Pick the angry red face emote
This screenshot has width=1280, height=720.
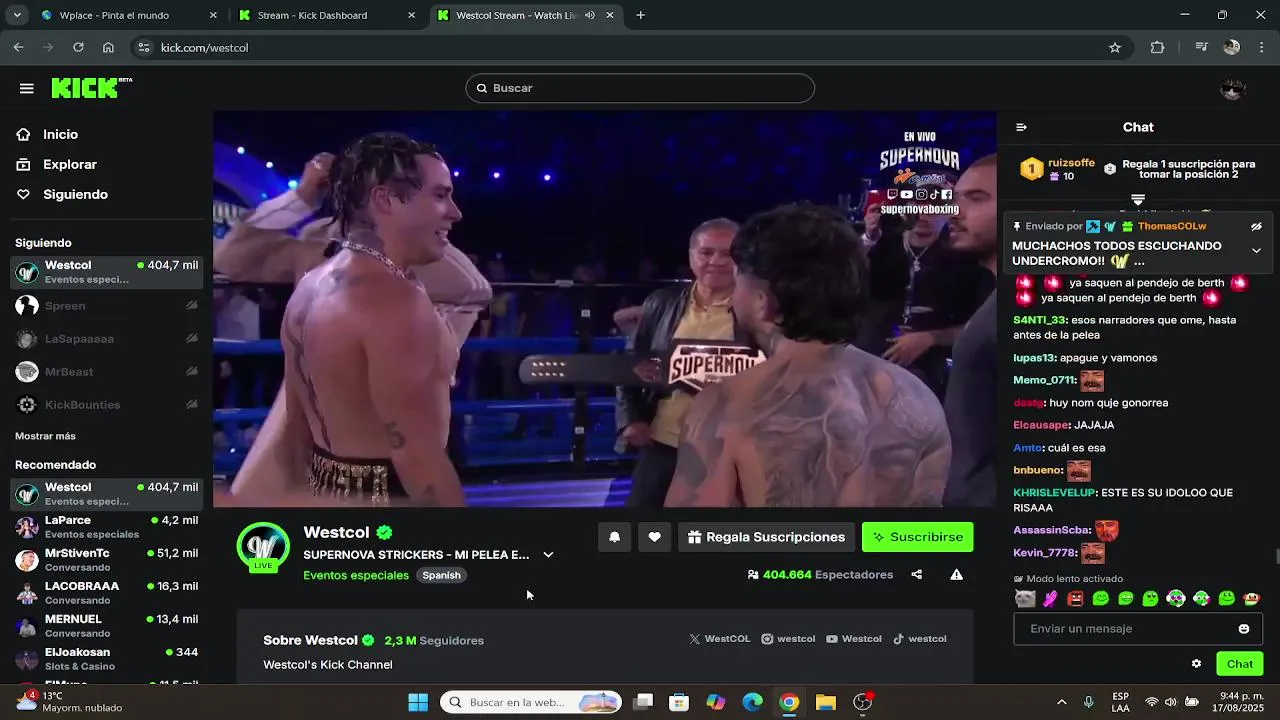[1075, 599]
